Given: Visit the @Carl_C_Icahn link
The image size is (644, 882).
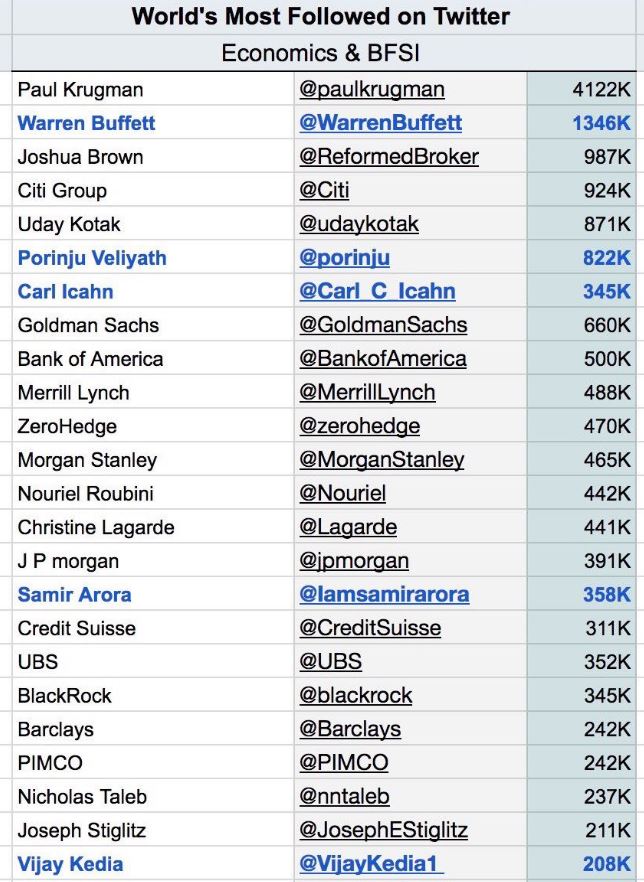Looking at the screenshot, I should click(x=377, y=292).
